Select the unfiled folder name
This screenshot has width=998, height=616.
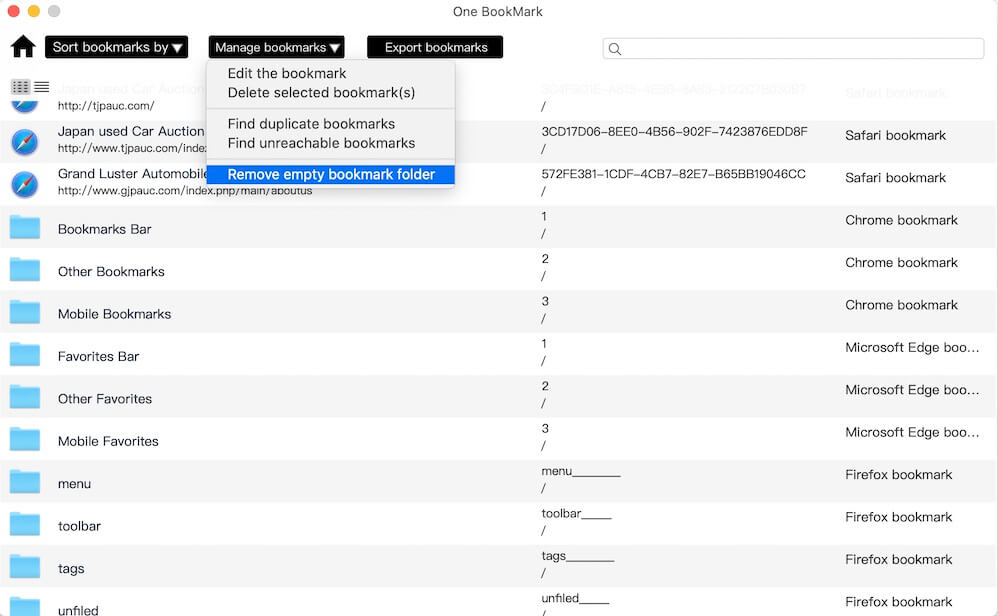coord(78,610)
